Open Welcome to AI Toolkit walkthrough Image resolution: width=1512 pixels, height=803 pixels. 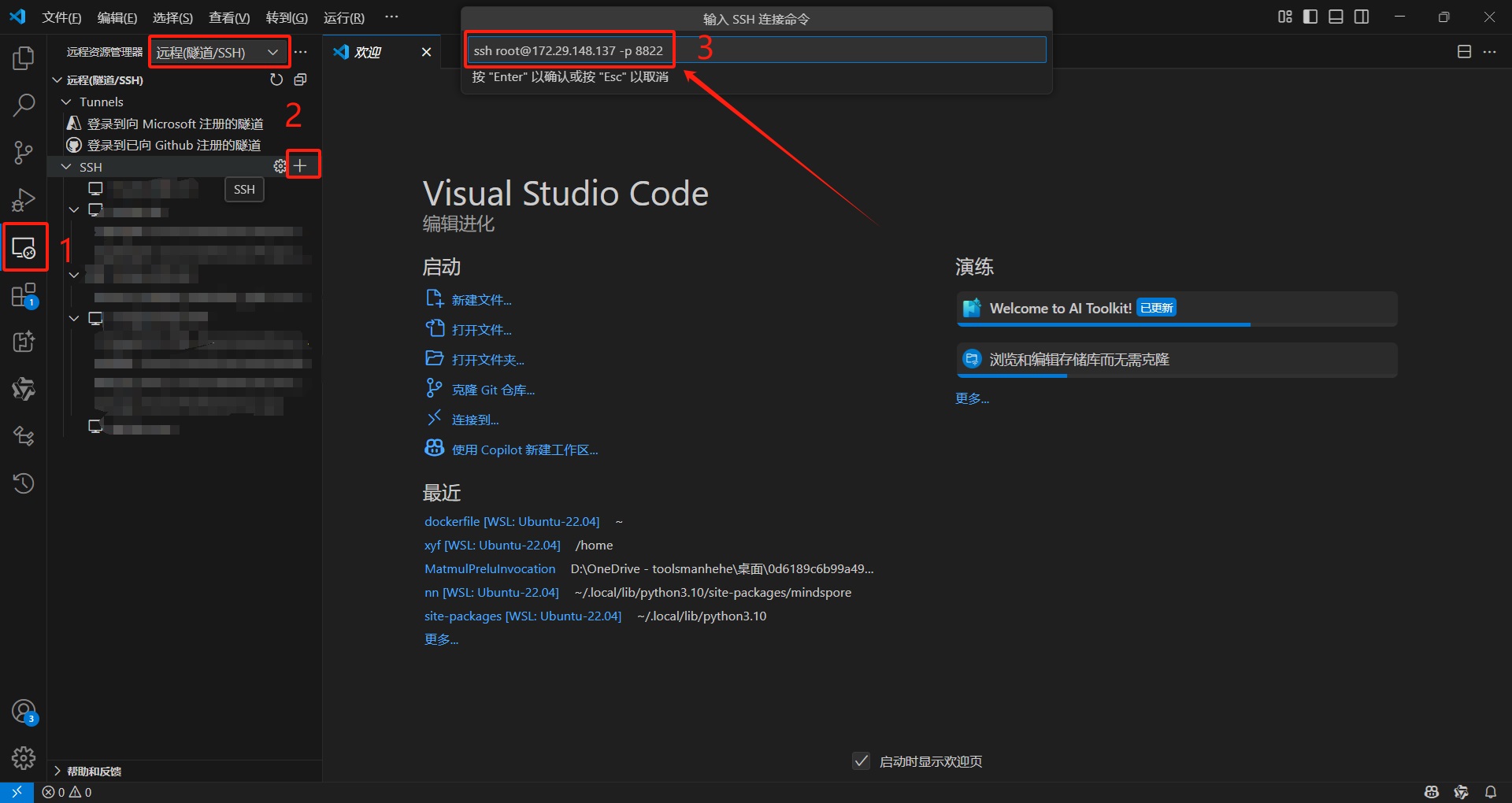click(1177, 309)
